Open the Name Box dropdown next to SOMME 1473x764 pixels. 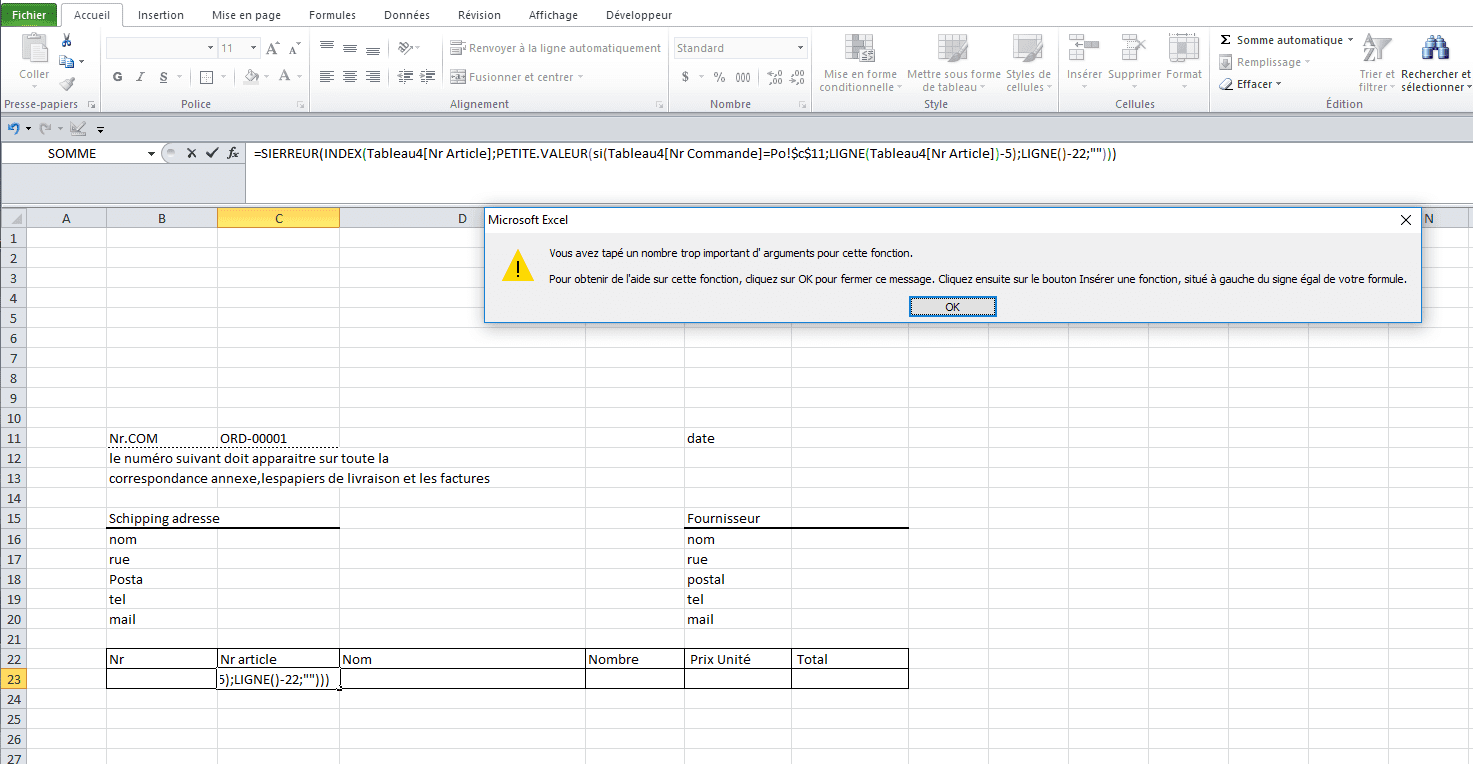151,154
